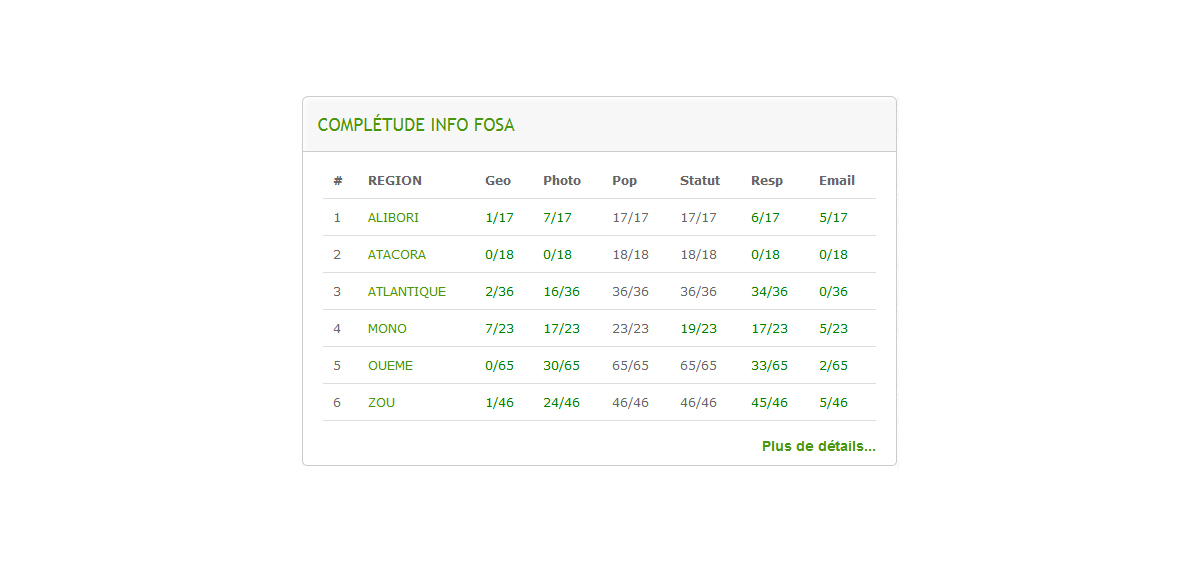Click ATACORA Email value 0/18
The width and height of the screenshot is (1192, 562).
833,255
